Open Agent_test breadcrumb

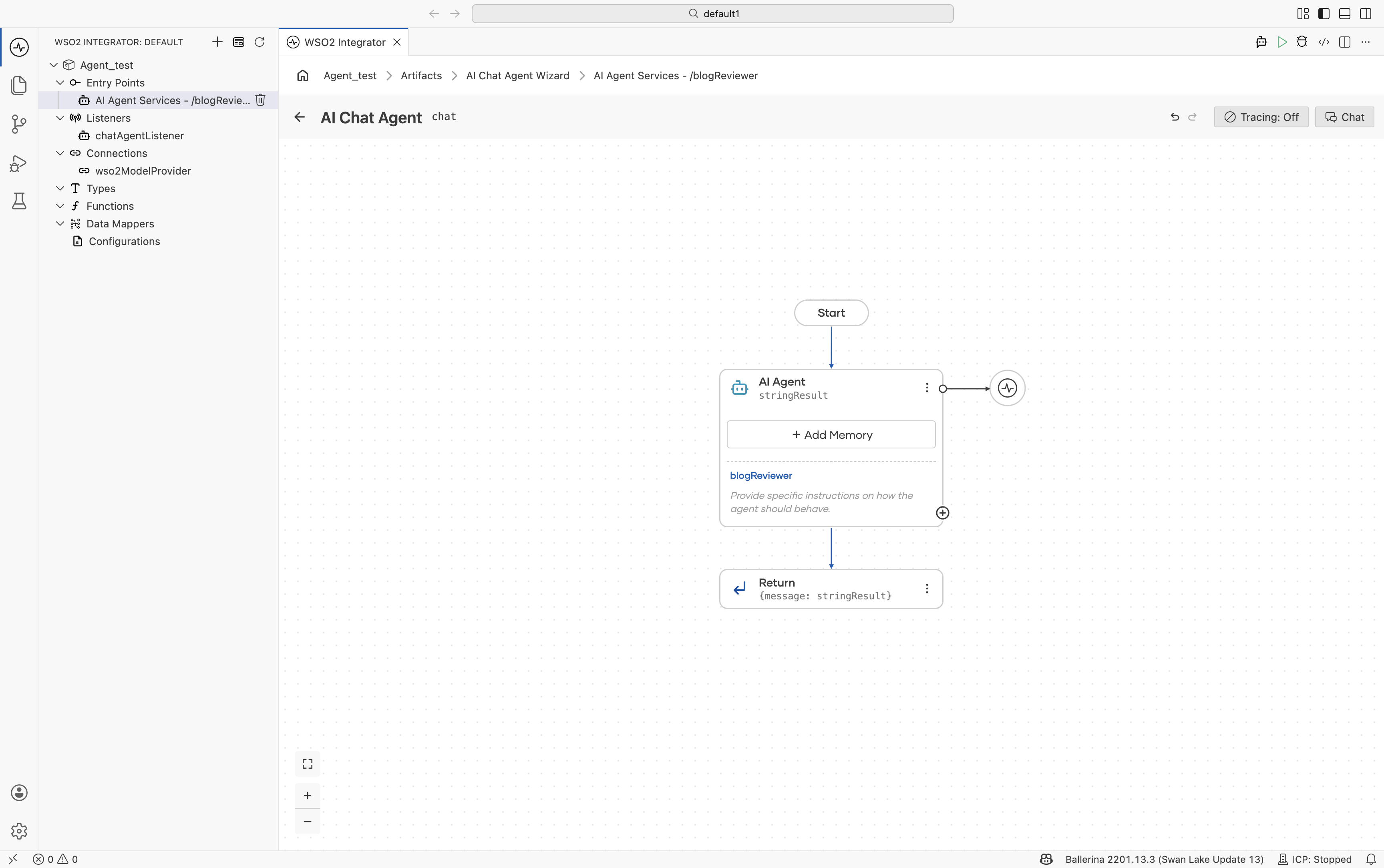[350, 76]
